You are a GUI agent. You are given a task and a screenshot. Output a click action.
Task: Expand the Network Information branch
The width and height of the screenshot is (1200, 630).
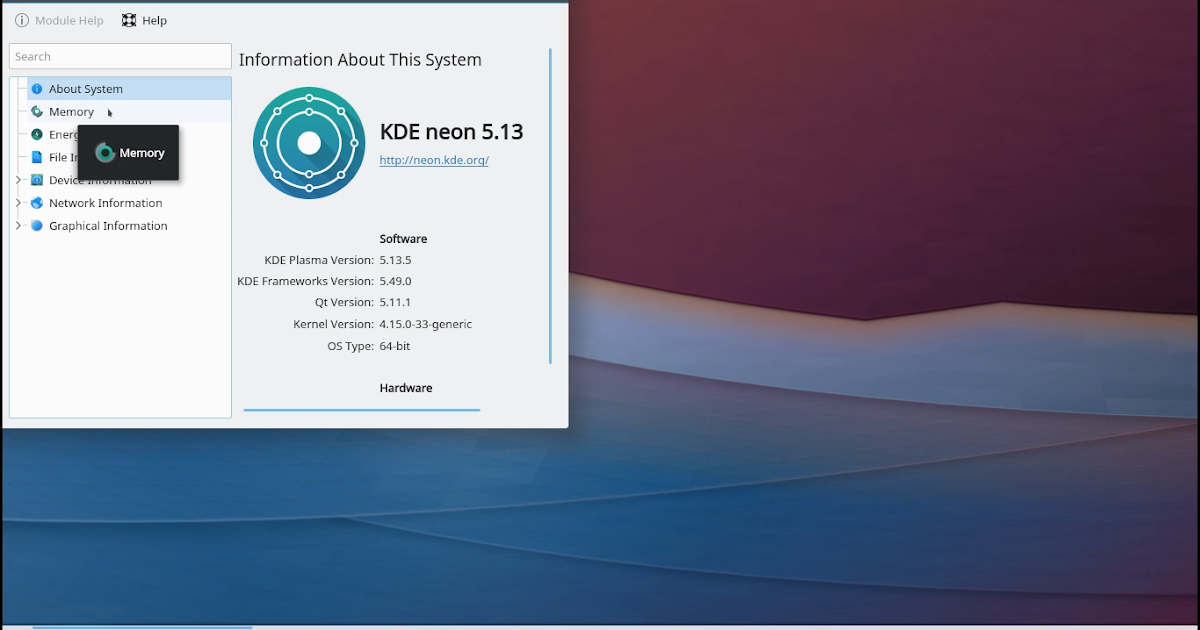[x=18, y=203]
